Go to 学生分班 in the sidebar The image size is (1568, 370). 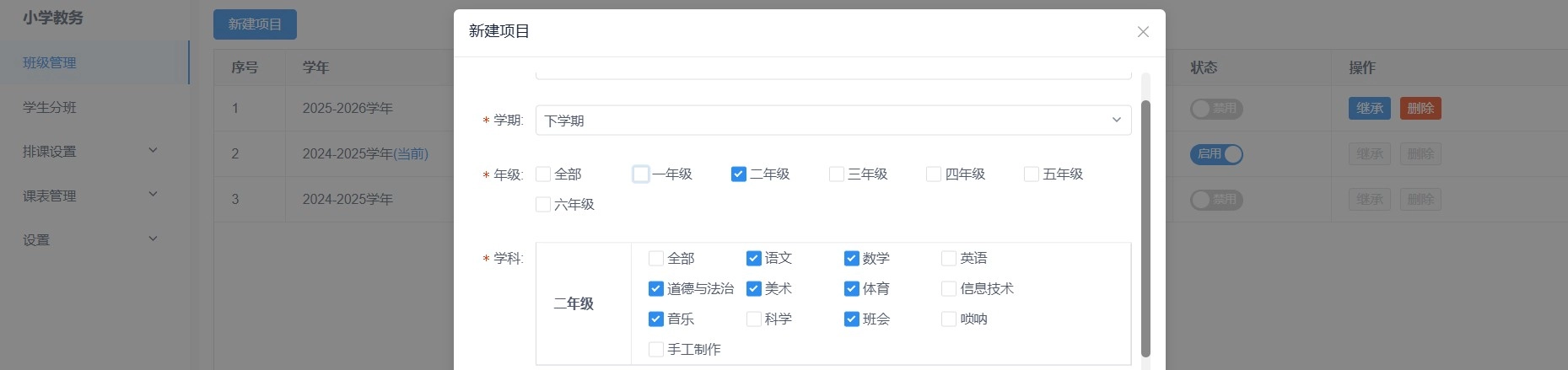click(x=50, y=108)
